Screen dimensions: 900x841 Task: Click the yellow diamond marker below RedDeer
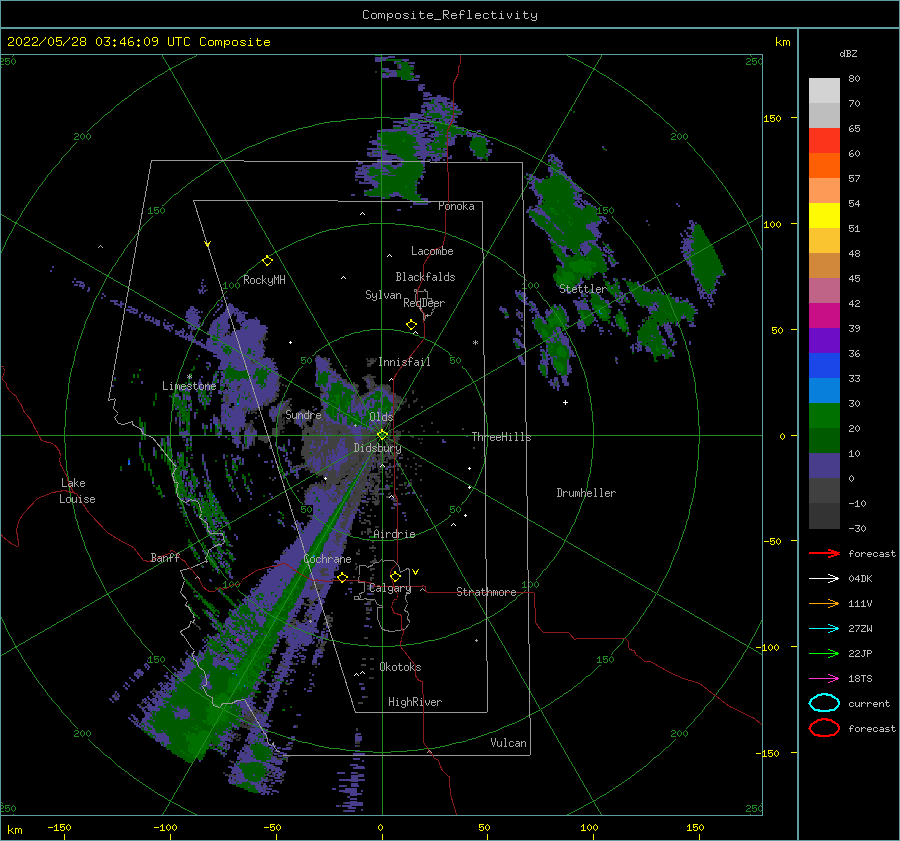[411, 325]
